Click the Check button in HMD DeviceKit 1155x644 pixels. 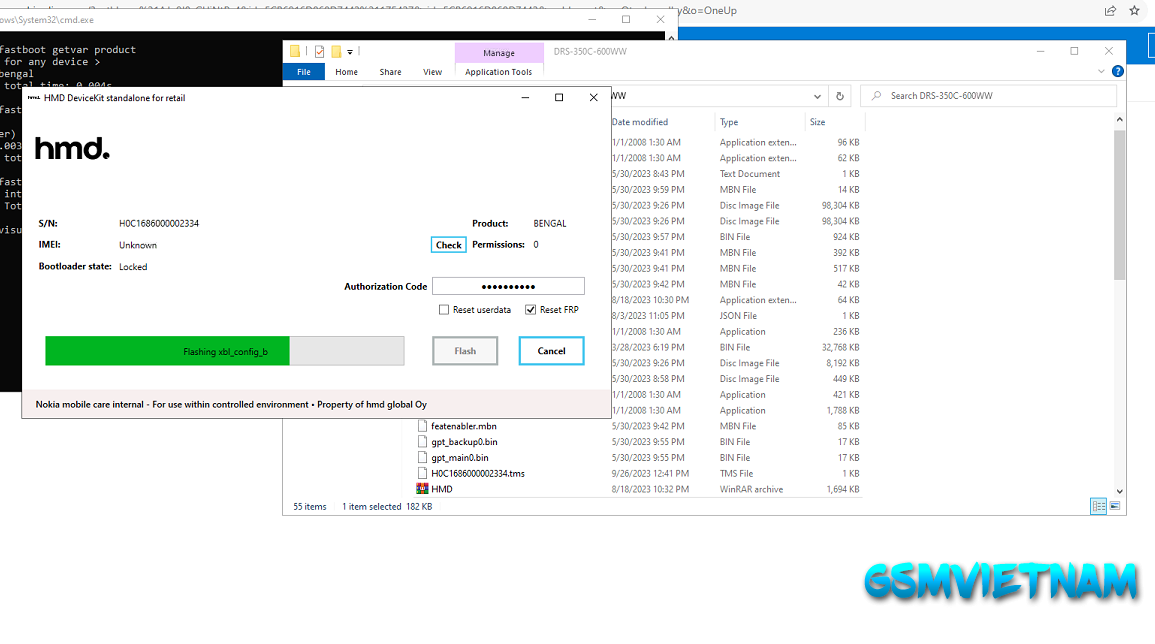tap(448, 245)
